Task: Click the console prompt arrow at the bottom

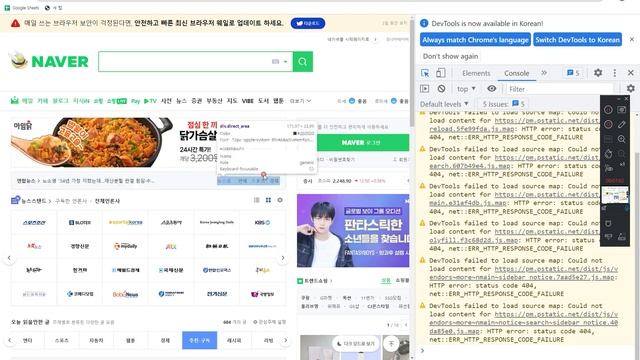Action: pyautogui.click(x=422, y=350)
